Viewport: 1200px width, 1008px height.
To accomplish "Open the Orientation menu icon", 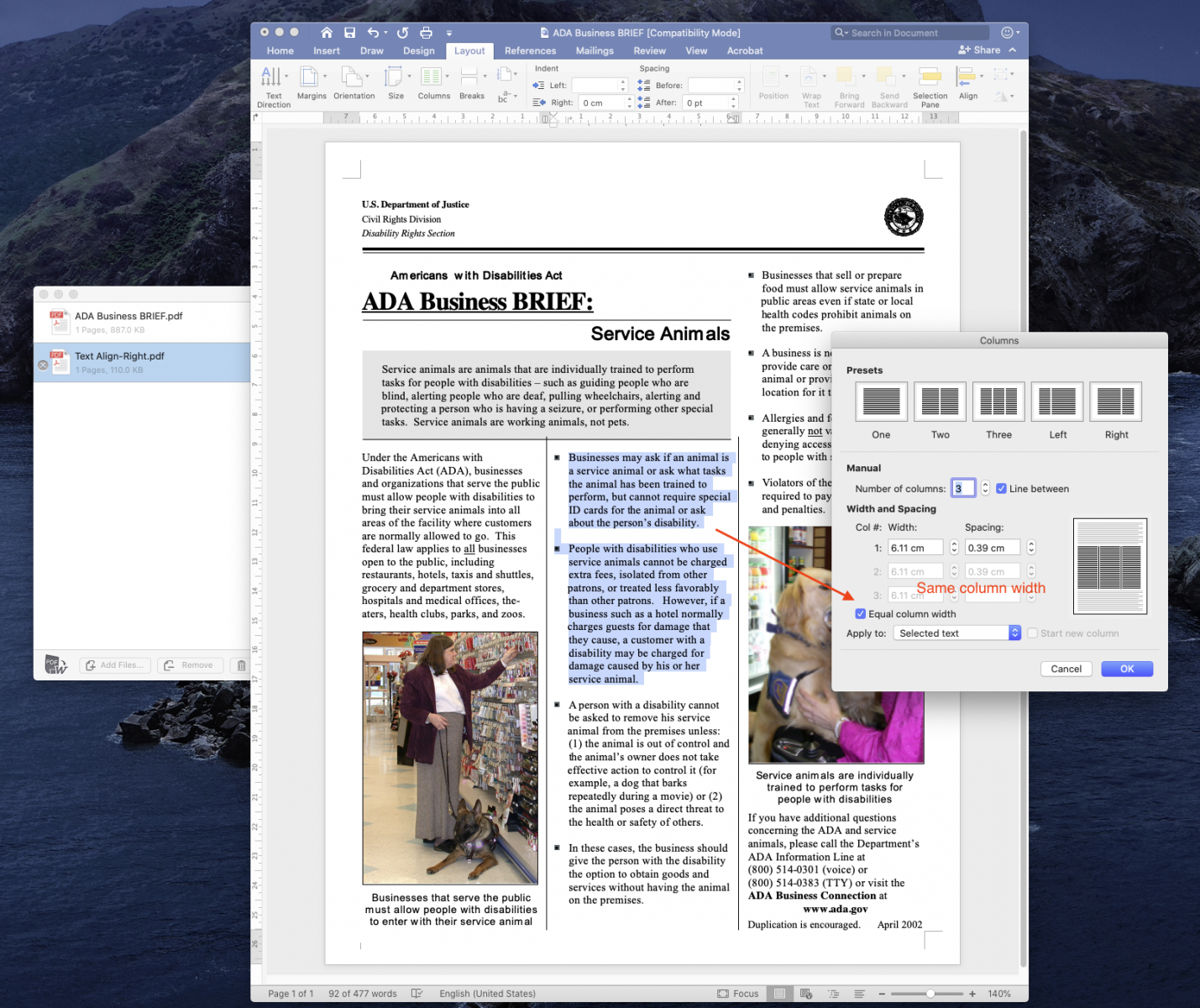I will click(x=354, y=83).
